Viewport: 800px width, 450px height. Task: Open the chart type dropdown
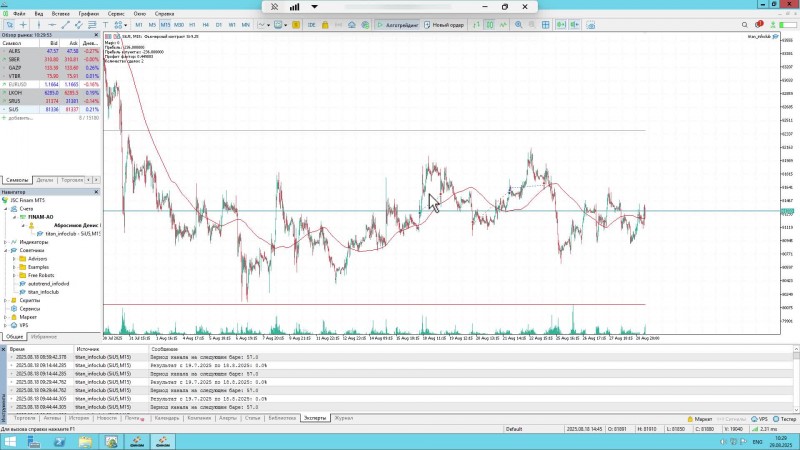[264, 24]
